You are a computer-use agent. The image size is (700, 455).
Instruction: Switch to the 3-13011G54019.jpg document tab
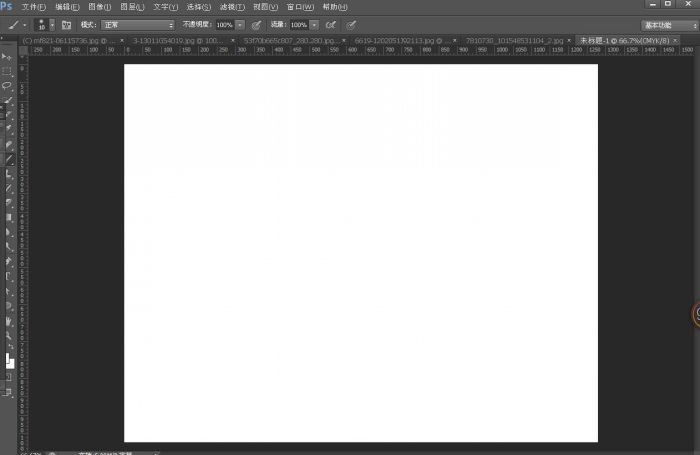point(175,41)
